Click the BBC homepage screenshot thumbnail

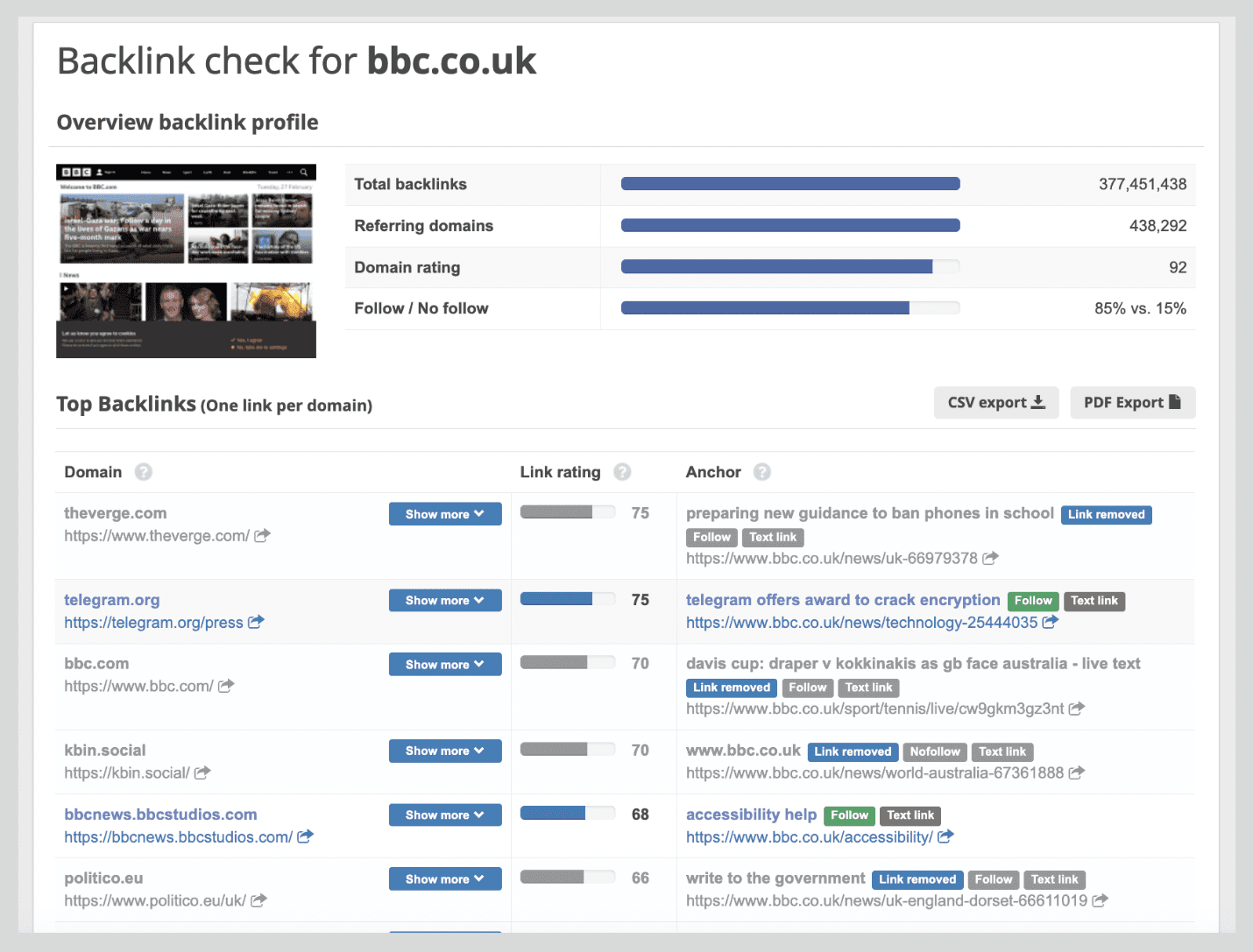point(186,261)
